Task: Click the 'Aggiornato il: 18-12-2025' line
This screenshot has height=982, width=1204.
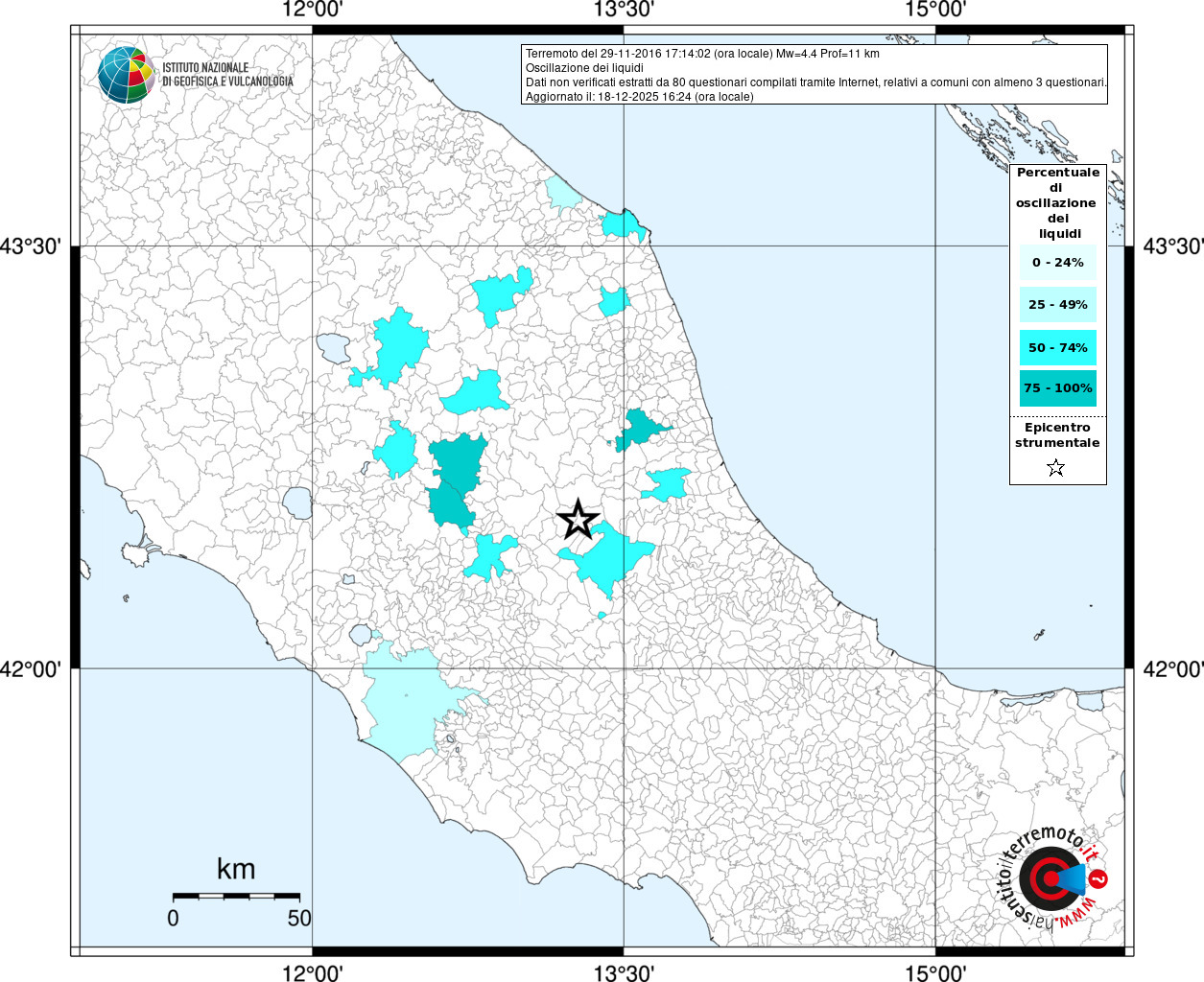Action: pyautogui.click(x=639, y=97)
